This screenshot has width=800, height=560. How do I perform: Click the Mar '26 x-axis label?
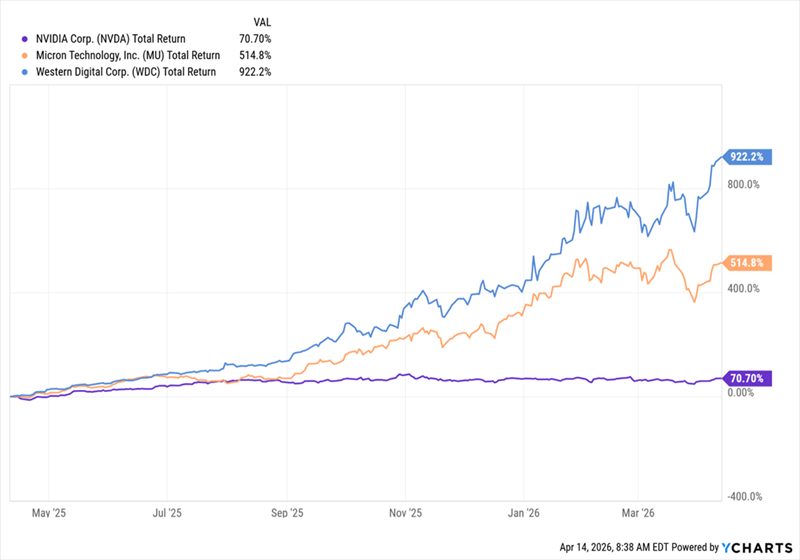(x=640, y=511)
